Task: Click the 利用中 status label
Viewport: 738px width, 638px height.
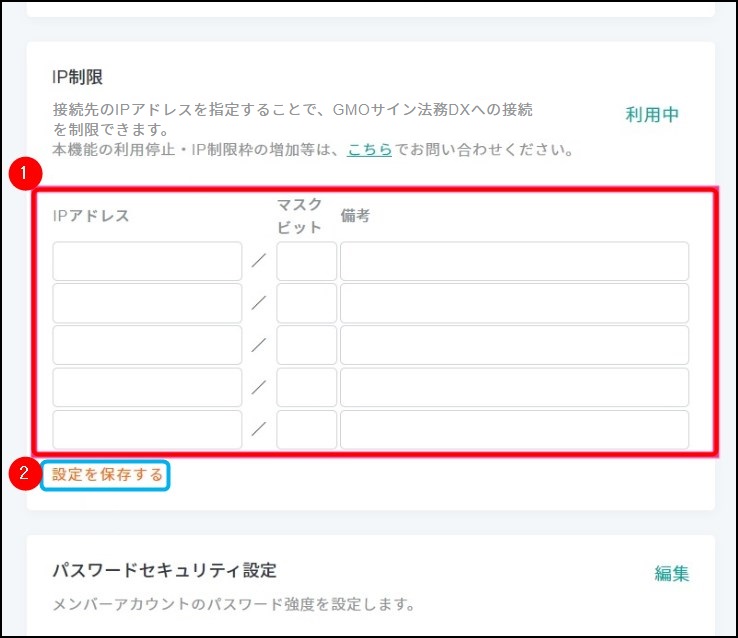Action: click(x=652, y=114)
